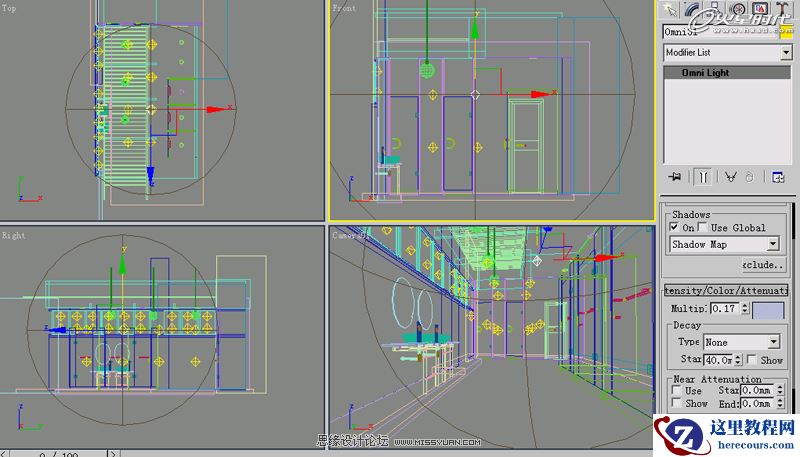800x457 pixels.
Task: Open the Hierarchy command panel tab
Action: [x=714, y=10]
